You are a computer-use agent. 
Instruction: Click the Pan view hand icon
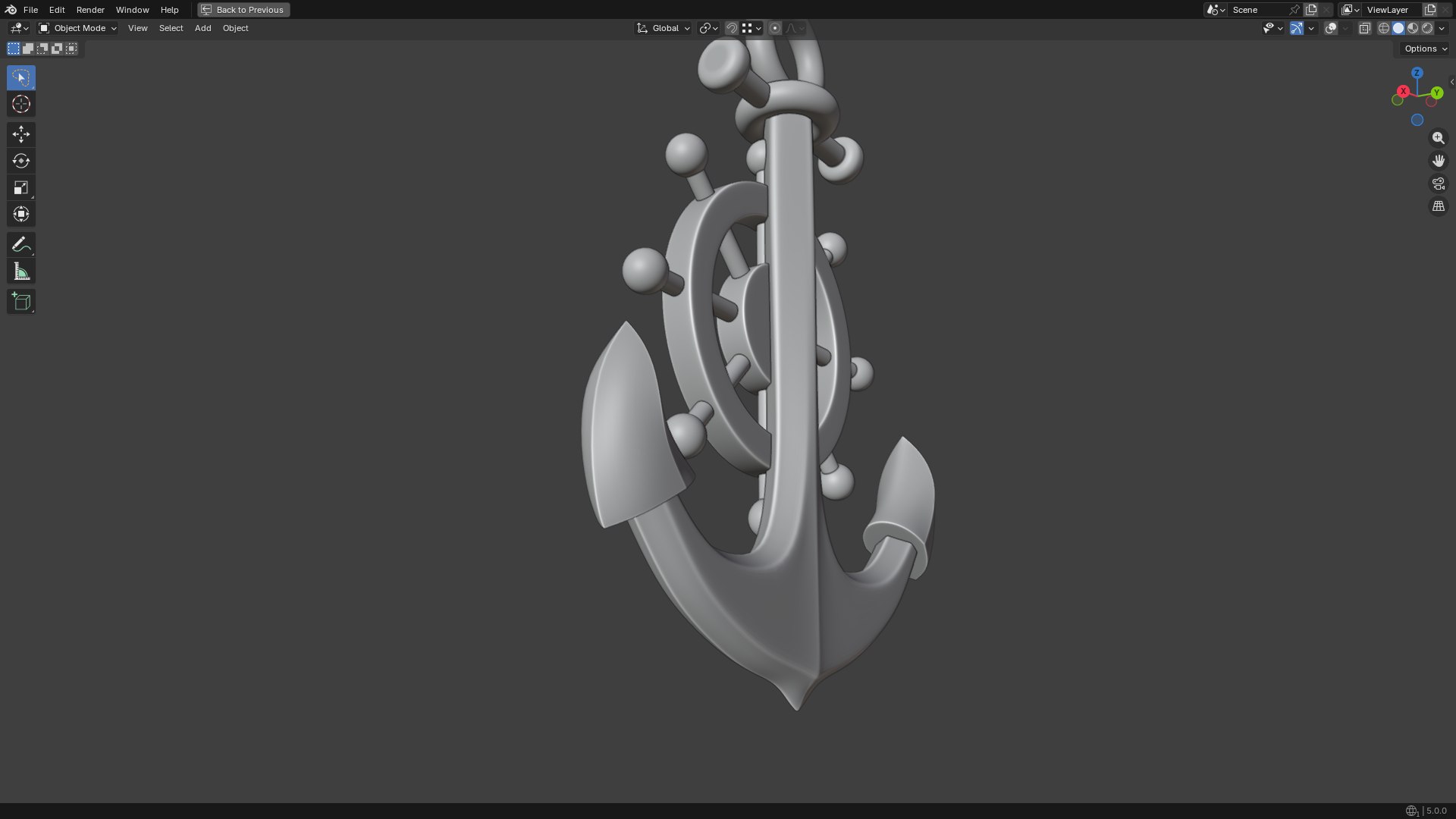(x=1438, y=161)
